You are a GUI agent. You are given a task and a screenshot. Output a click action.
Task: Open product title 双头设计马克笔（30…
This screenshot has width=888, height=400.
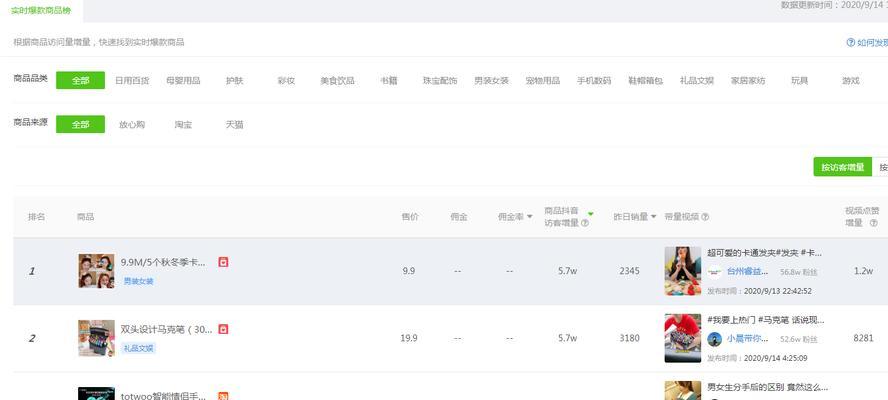(x=166, y=329)
